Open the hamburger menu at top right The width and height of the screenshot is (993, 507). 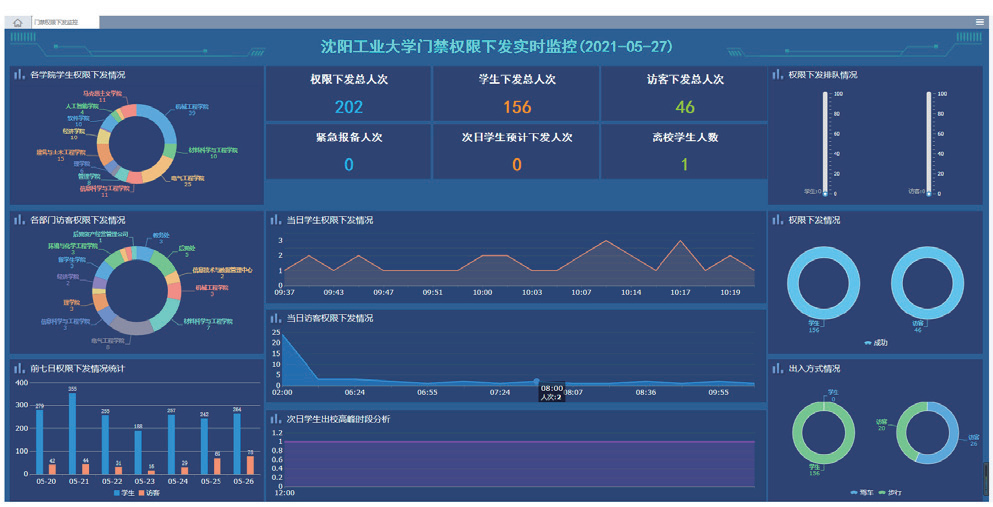(x=980, y=22)
